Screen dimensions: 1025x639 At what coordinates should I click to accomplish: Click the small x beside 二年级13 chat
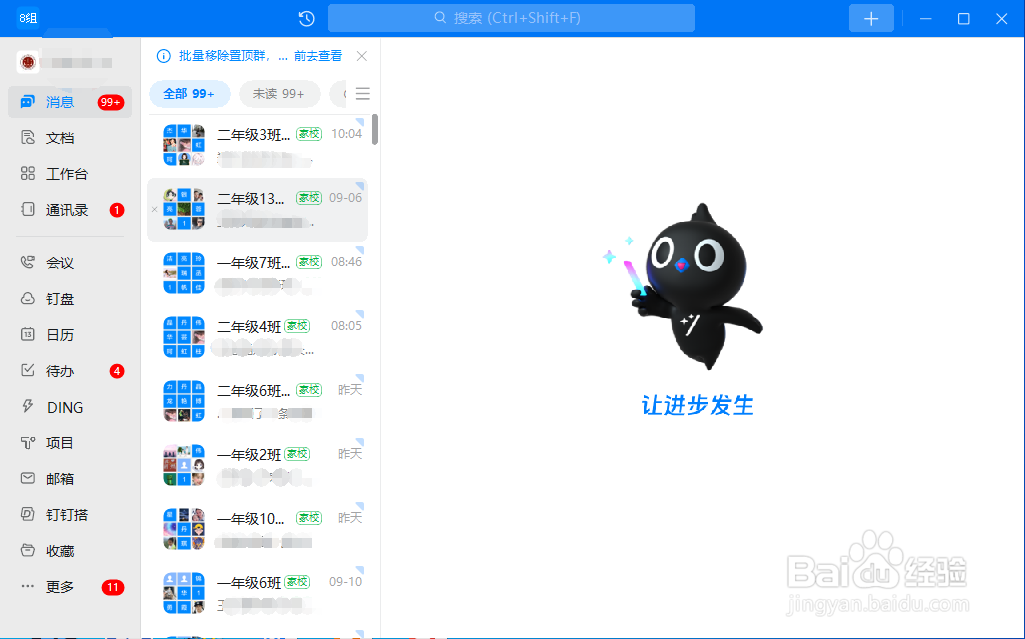[154, 210]
